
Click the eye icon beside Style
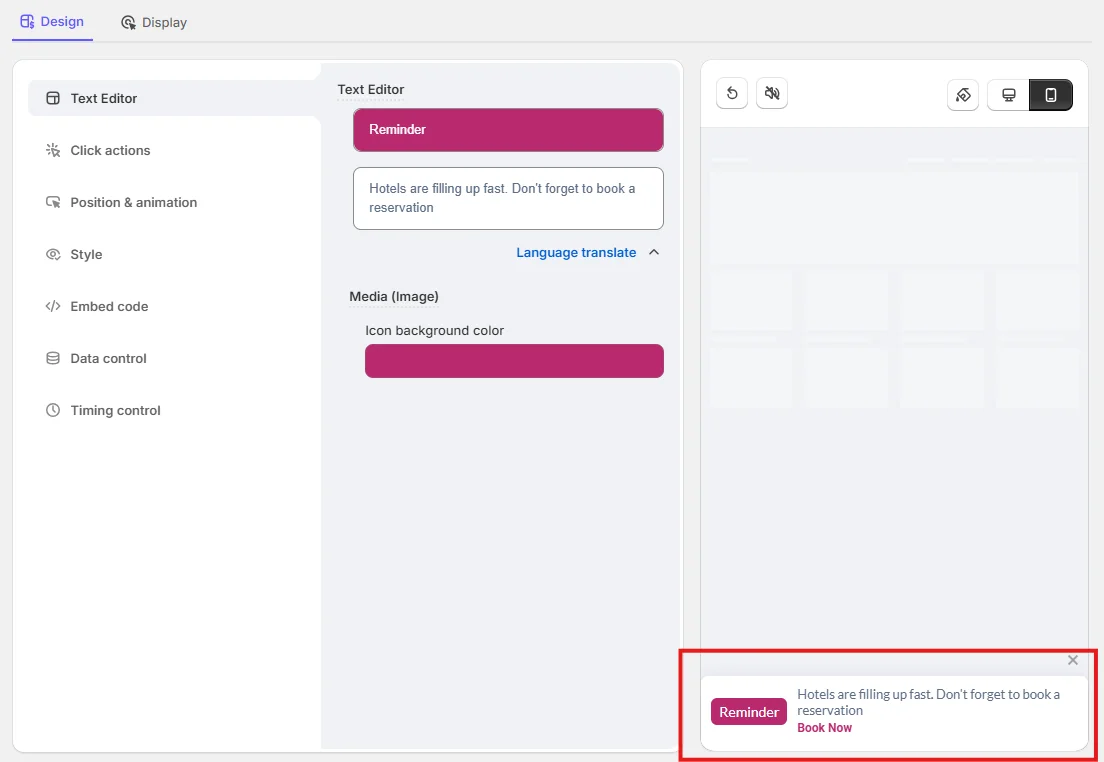point(53,254)
